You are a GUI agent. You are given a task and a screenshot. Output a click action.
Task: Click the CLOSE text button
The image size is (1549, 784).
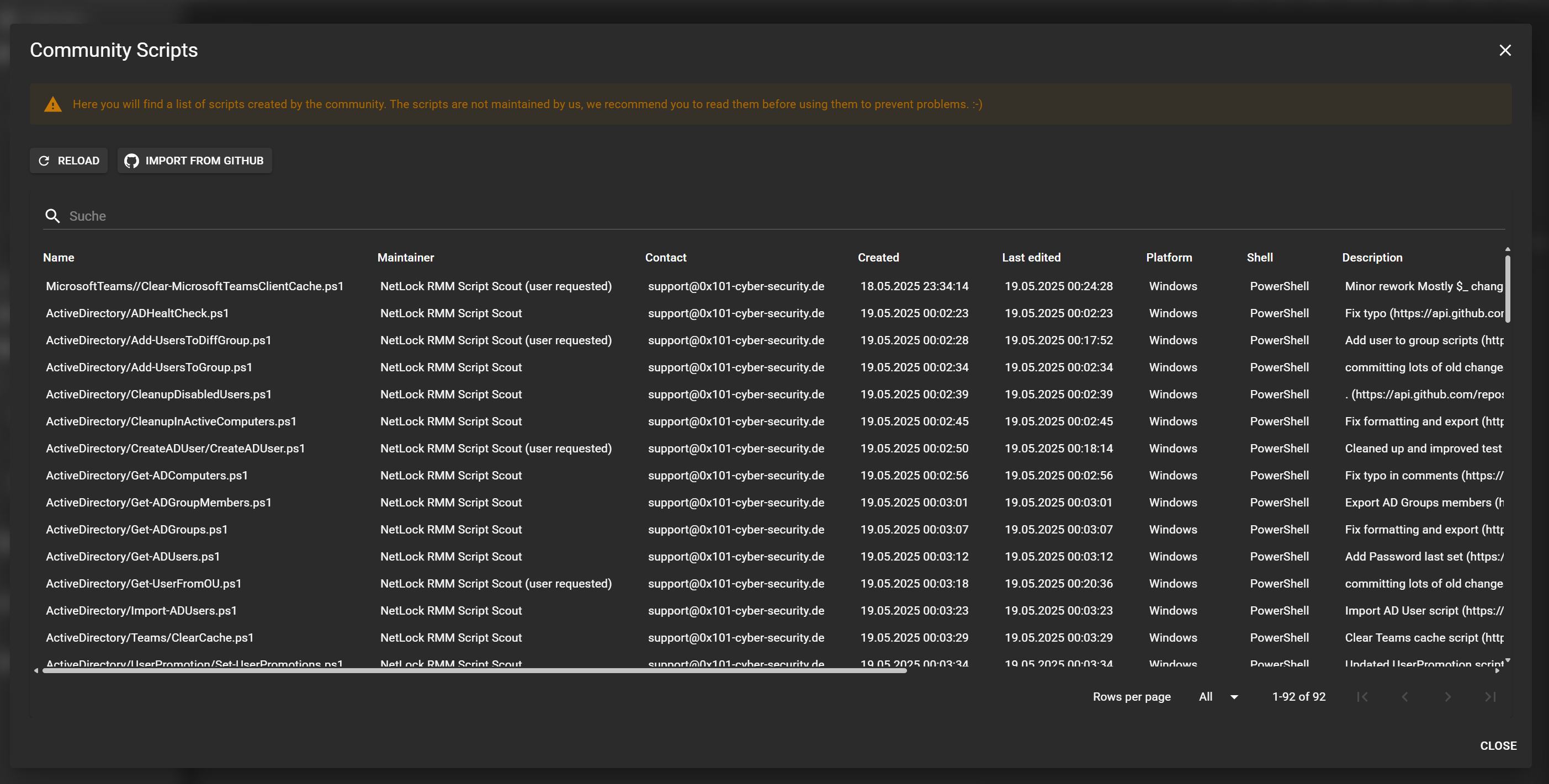click(1497, 745)
